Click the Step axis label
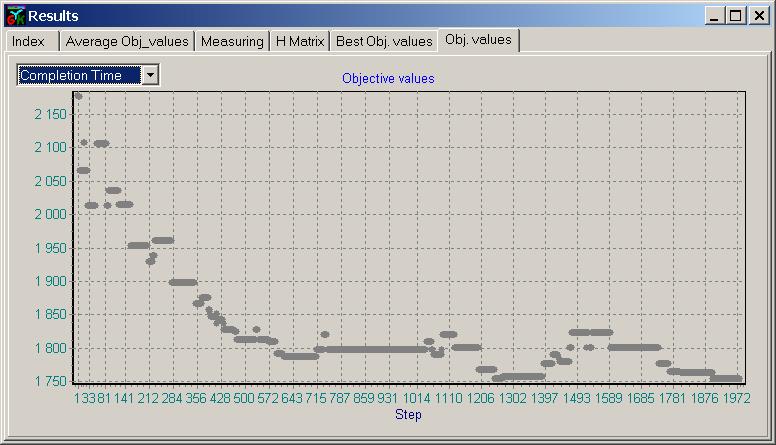This screenshot has height=445, width=776. 408,414
